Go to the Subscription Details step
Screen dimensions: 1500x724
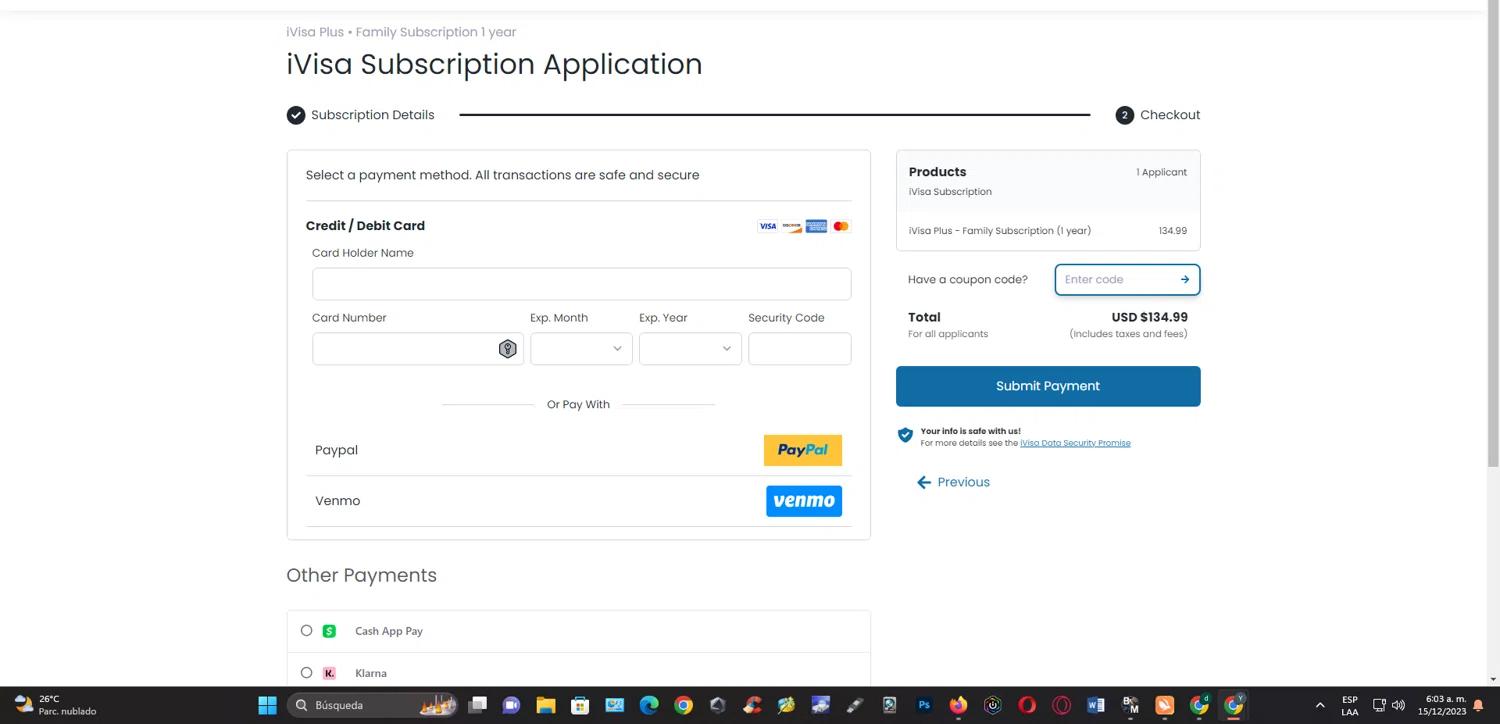[372, 115]
